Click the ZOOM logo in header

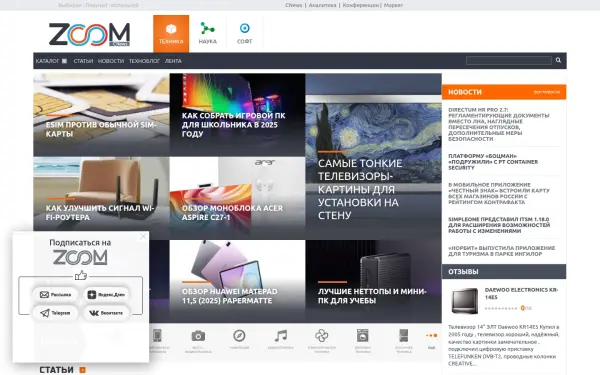90,34
